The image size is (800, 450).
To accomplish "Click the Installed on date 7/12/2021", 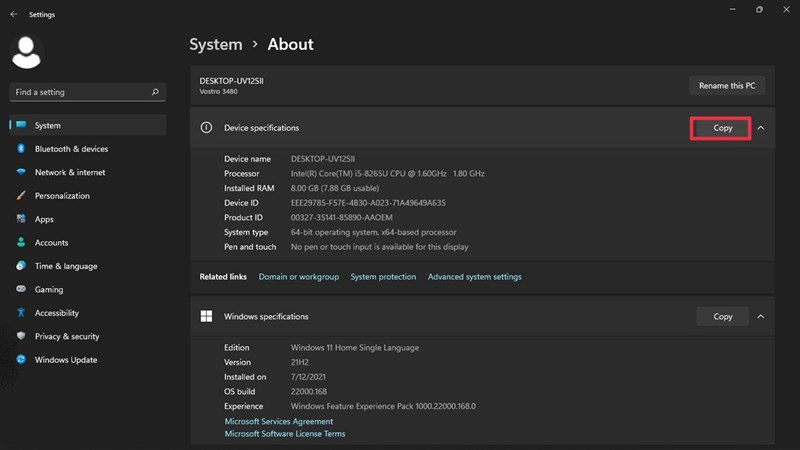I will pos(308,377).
